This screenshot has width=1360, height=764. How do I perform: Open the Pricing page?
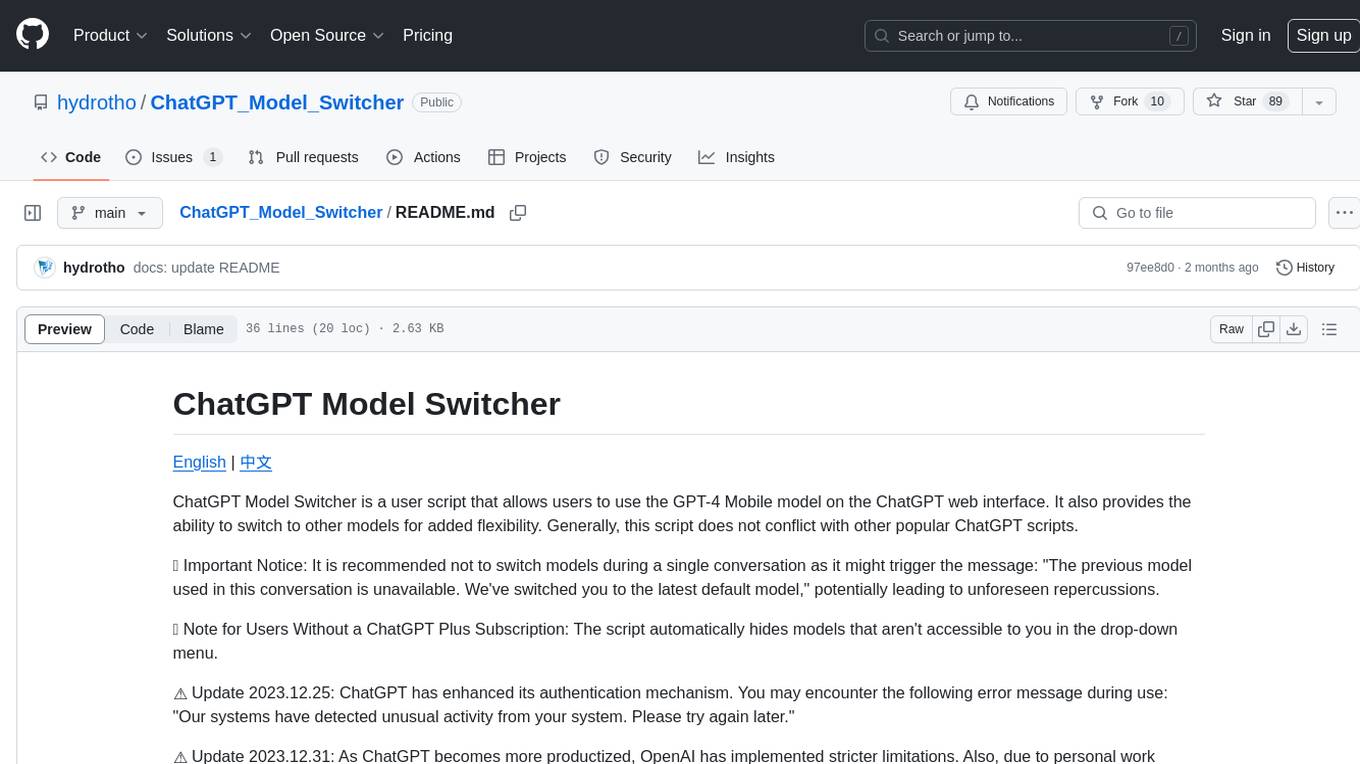427,35
